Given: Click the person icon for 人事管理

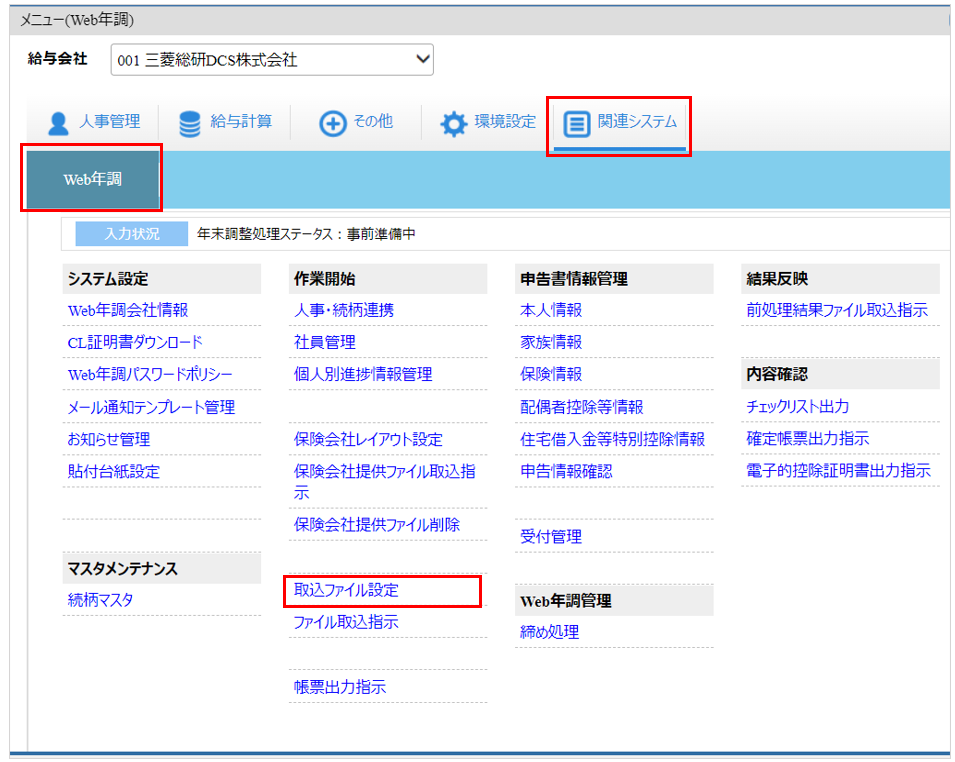Looking at the screenshot, I should tap(58, 123).
